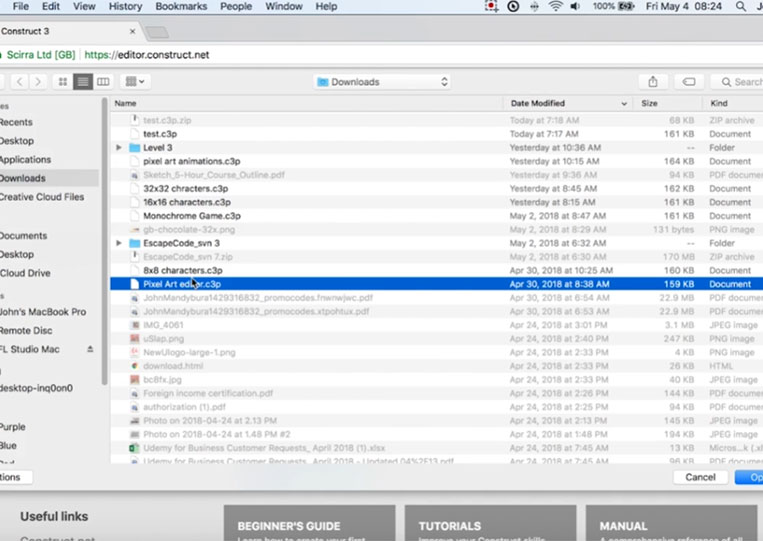Sort files by Name column
Viewport: 763px width, 541px height.
click(x=307, y=103)
